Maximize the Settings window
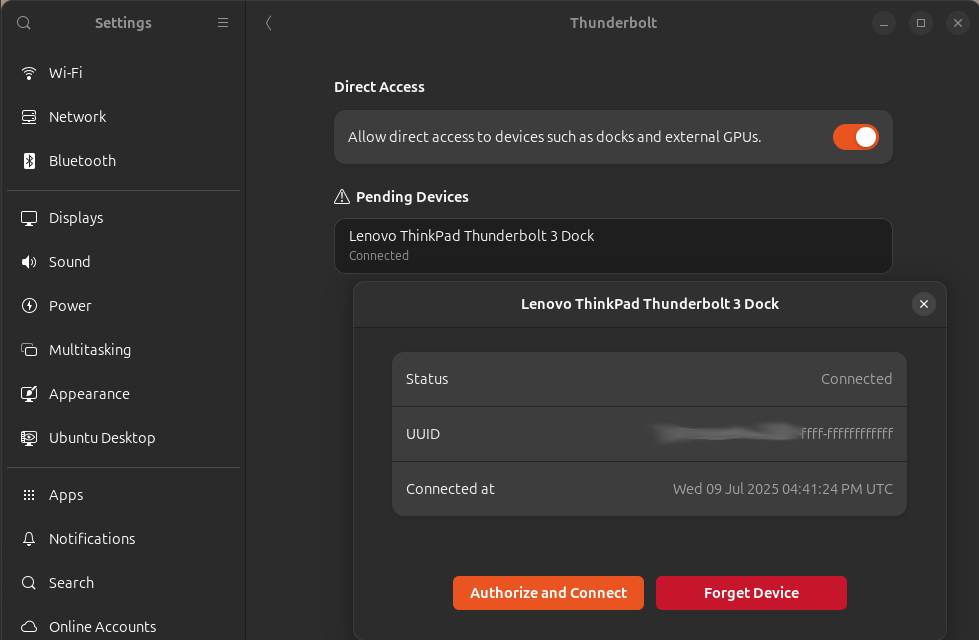Viewport: 979px width, 640px height. [x=920, y=23]
